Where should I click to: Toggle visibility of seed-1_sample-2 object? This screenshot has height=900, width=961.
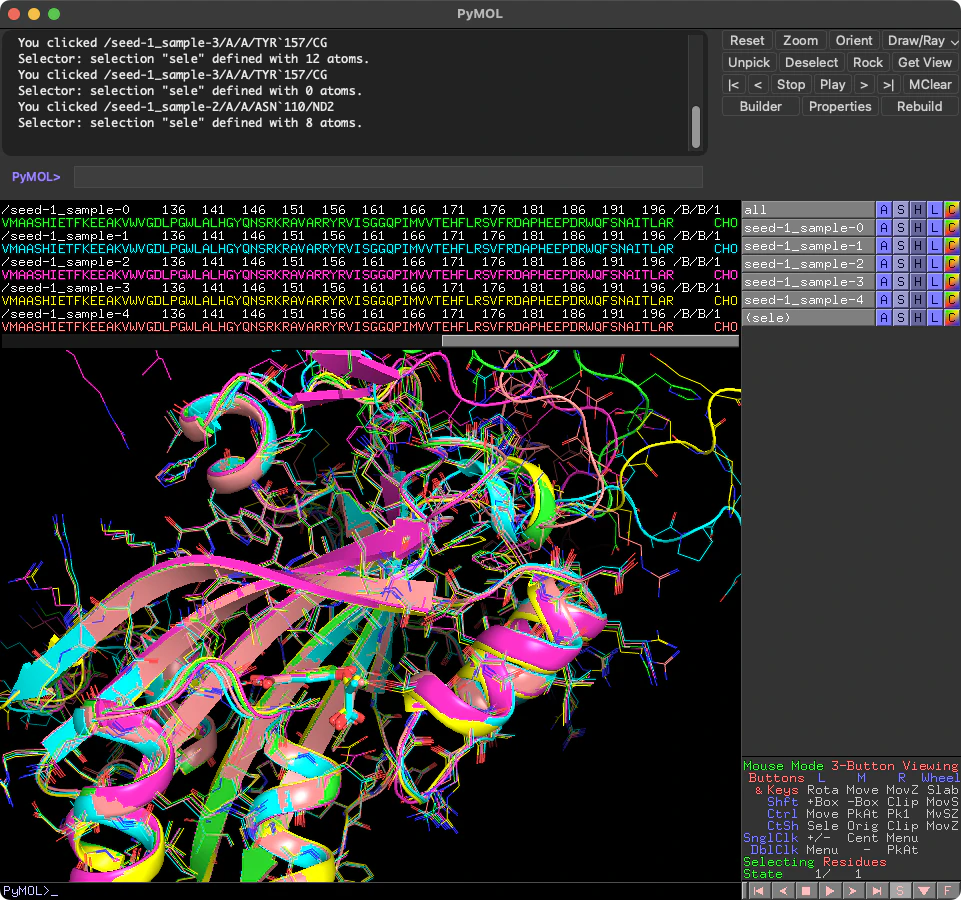click(x=808, y=264)
